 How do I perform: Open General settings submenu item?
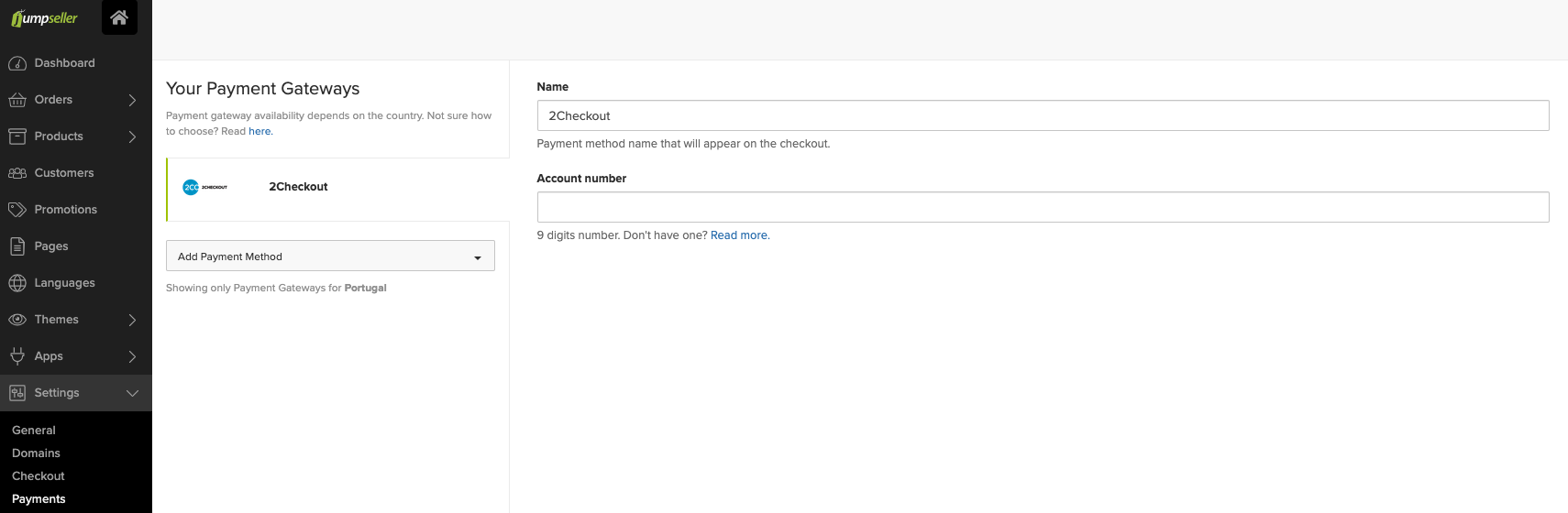(x=34, y=431)
